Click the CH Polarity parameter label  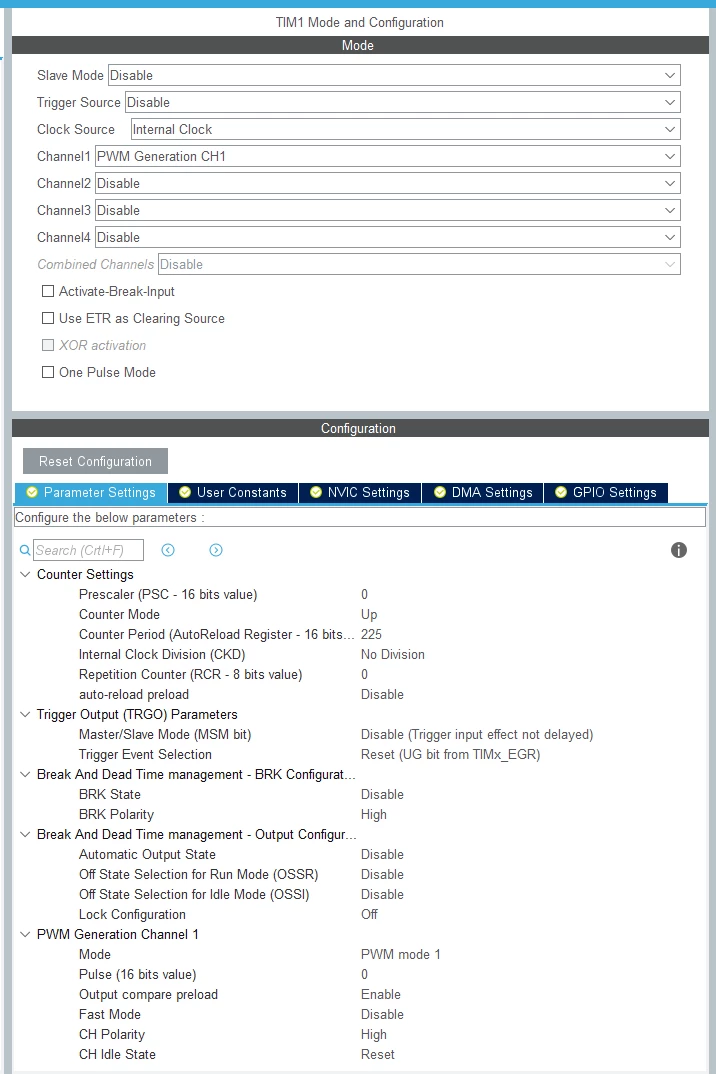tap(112, 1034)
